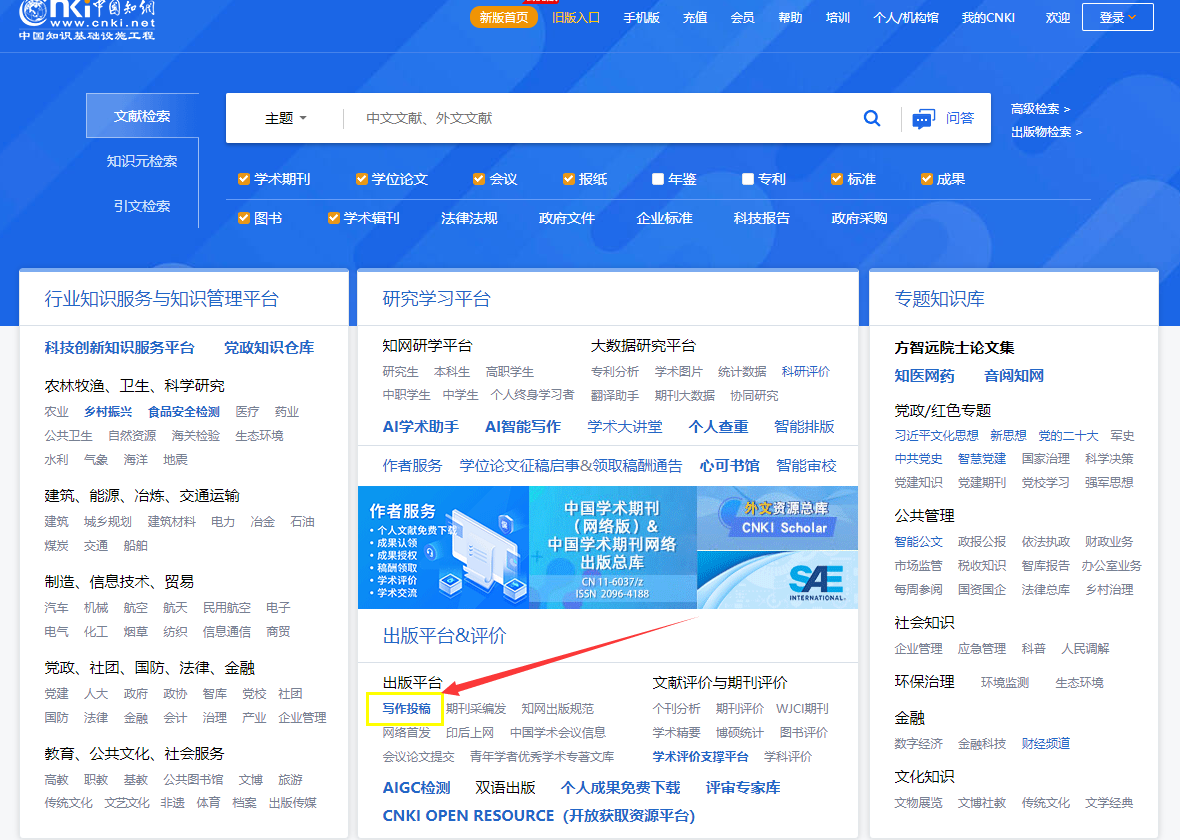The width and height of the screenshot is (1180, 840).
Task: Open the 个人成果免费下载 link
Action: click(621, 787)
